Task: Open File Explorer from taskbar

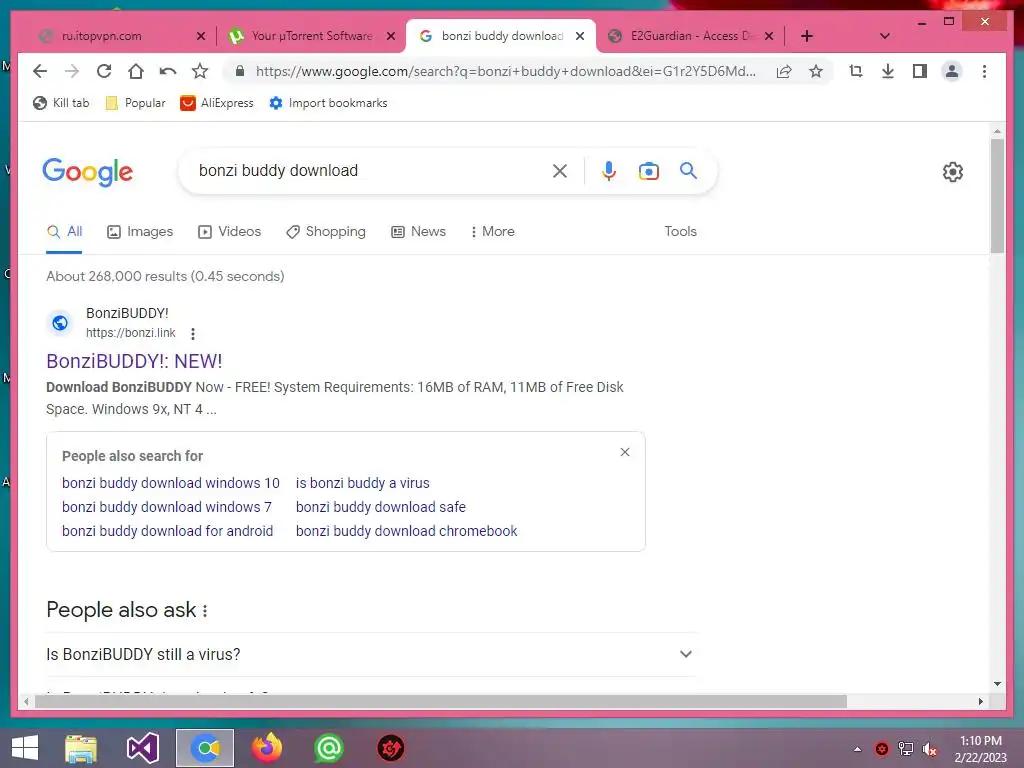Action: (x=81, y=748)
